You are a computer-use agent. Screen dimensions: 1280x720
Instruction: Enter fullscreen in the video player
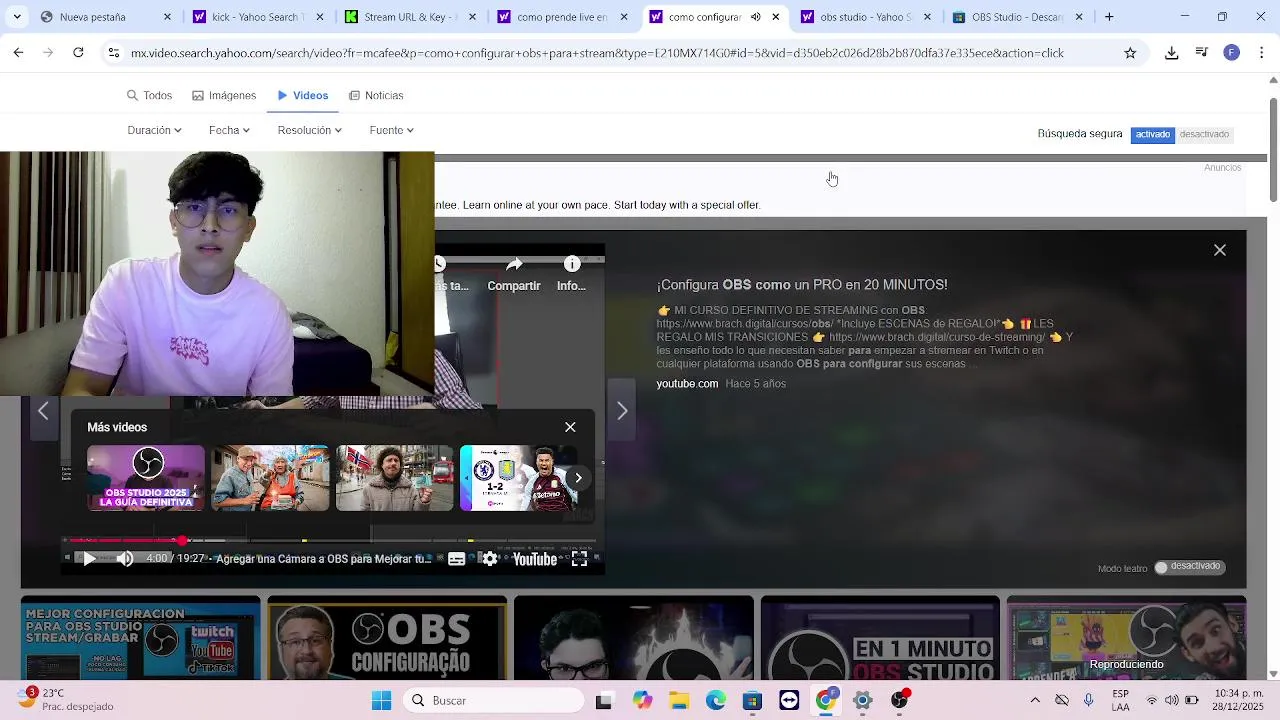579,559
